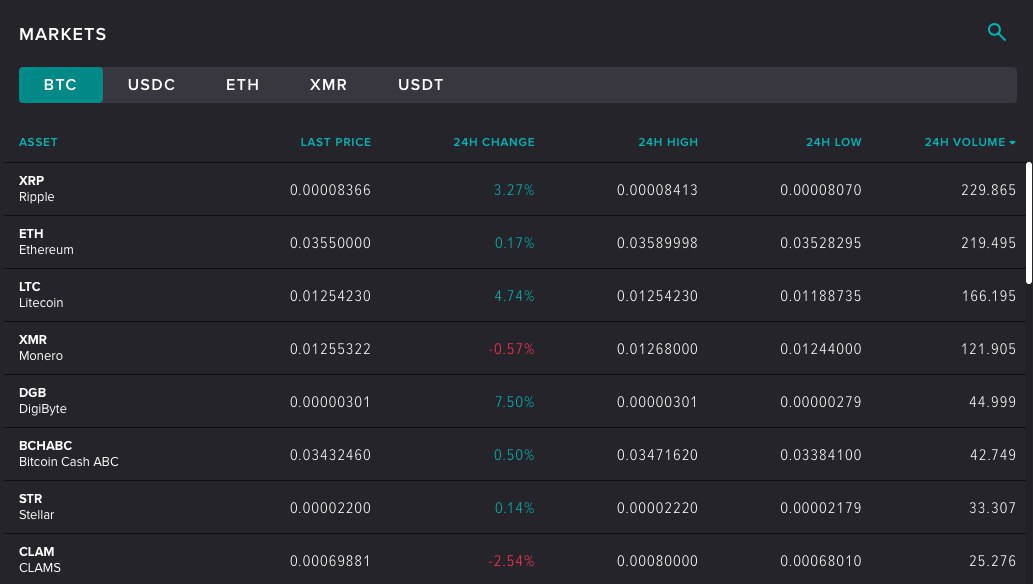Image resolution: width=1033 pixels, height=584 pixels.
Task: Sort by the LAST PRICE column header
Action: pos(335,142)
